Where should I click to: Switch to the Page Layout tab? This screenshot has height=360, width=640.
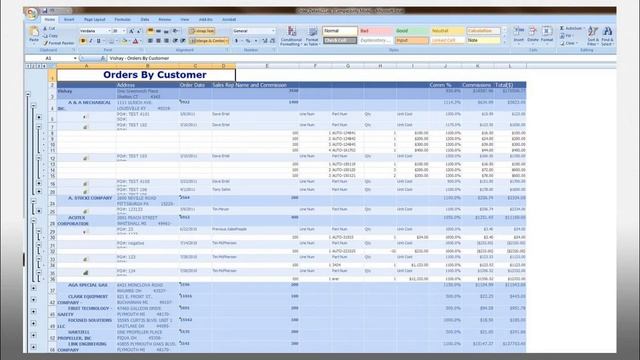point(94,20)
